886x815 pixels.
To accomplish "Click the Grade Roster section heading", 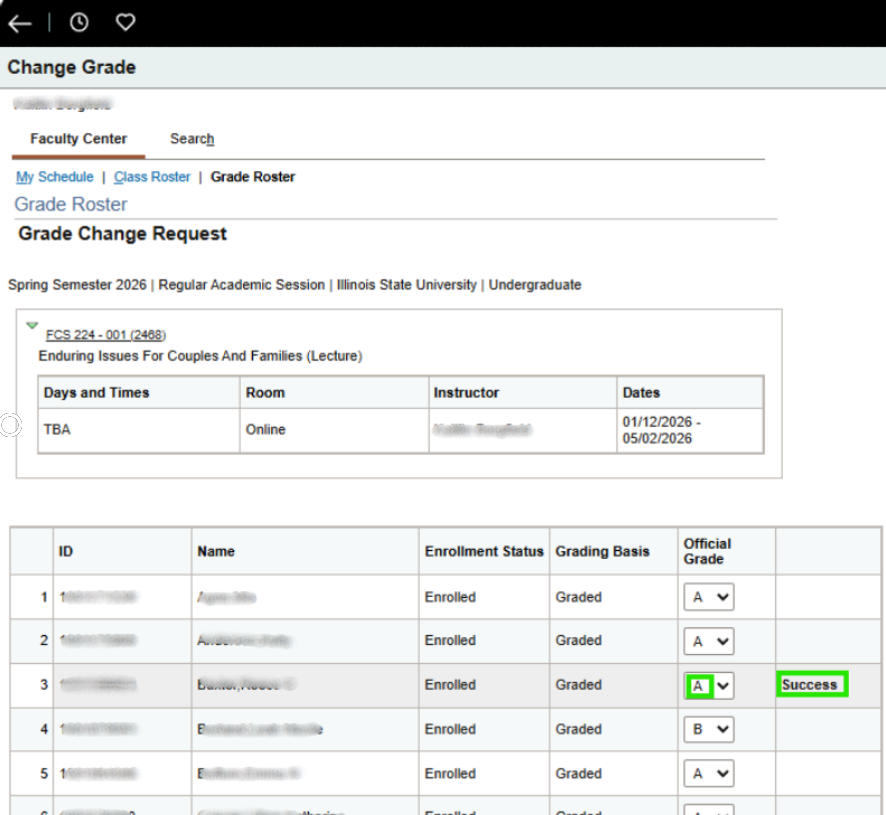I will [71, 204].
